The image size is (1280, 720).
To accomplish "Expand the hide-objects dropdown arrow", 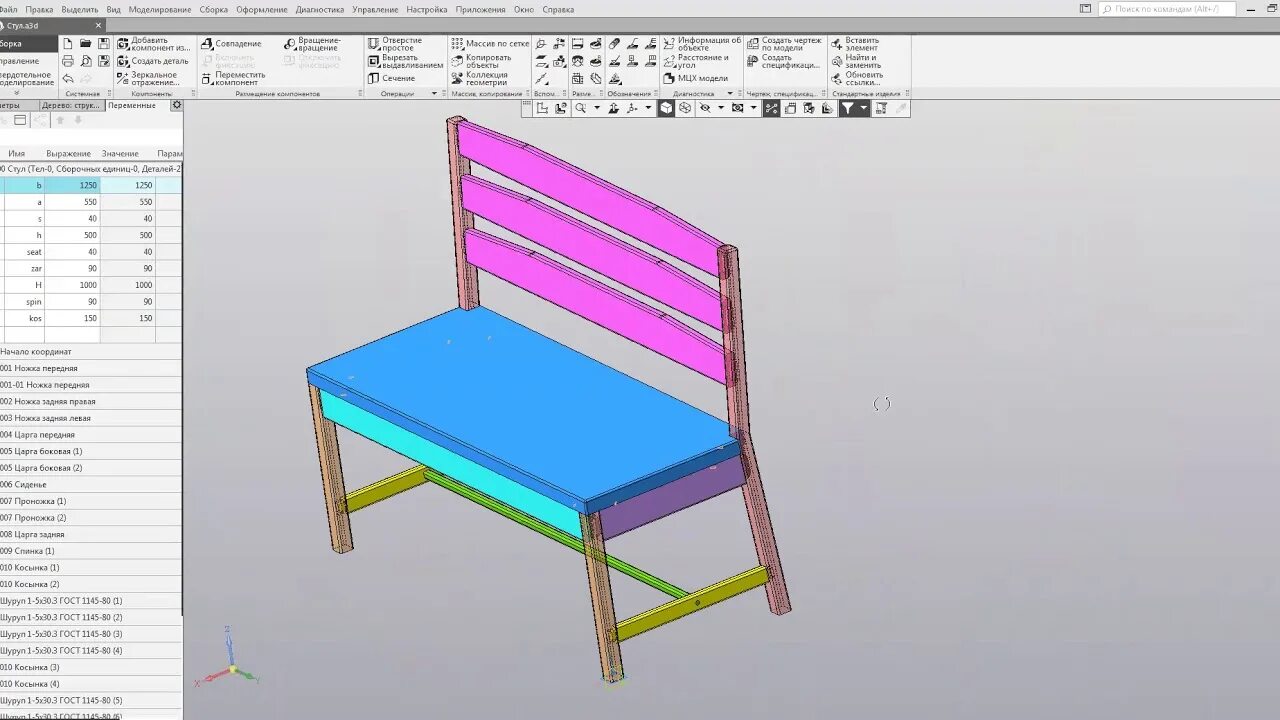I will tap(721, 108).
